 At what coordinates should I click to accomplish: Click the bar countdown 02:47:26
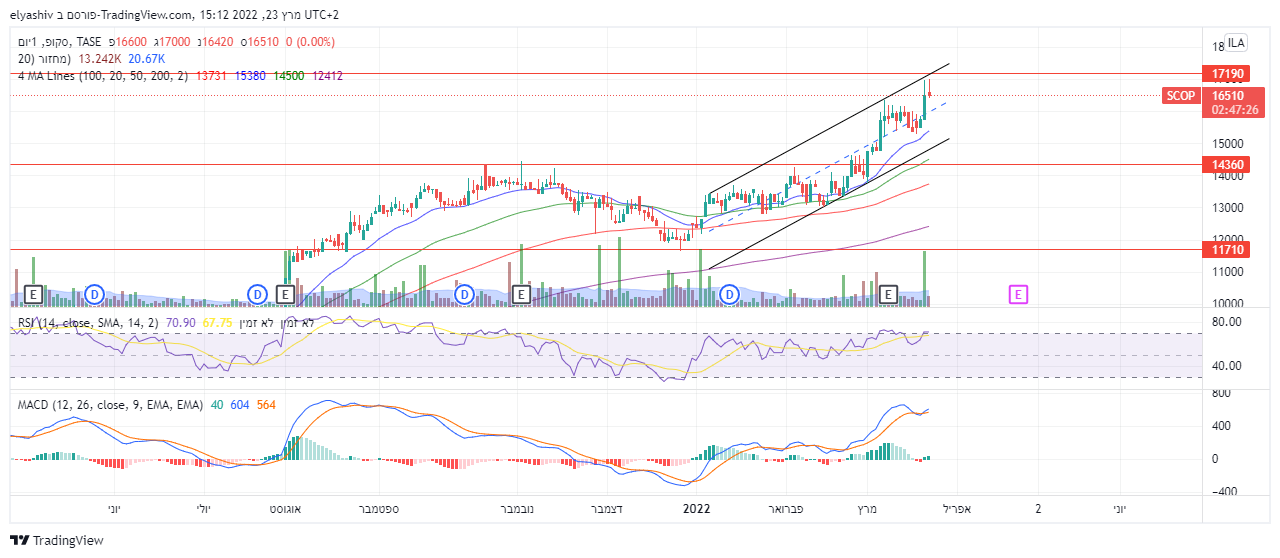(x=1234, y=110)
